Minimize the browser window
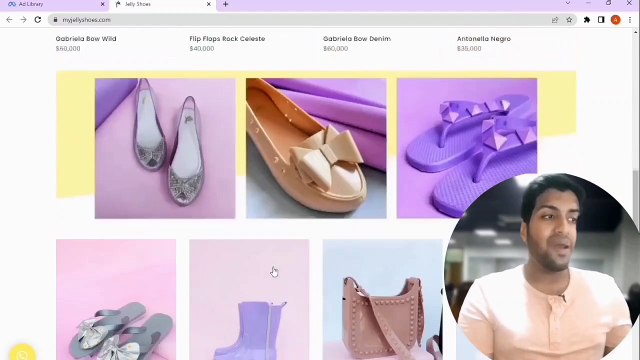 tap(588, 3)
